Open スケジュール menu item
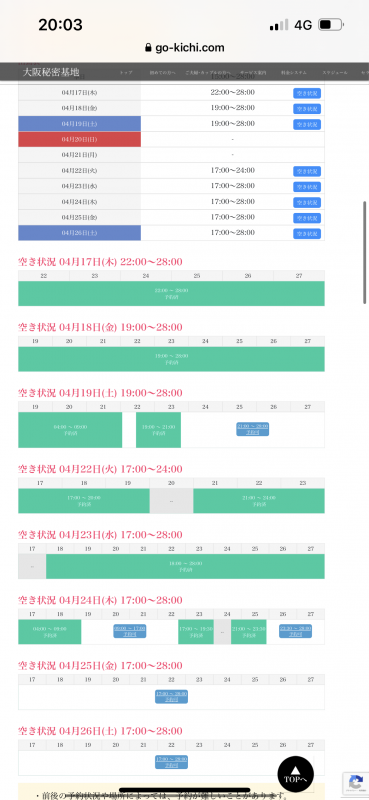 (334, 72)
